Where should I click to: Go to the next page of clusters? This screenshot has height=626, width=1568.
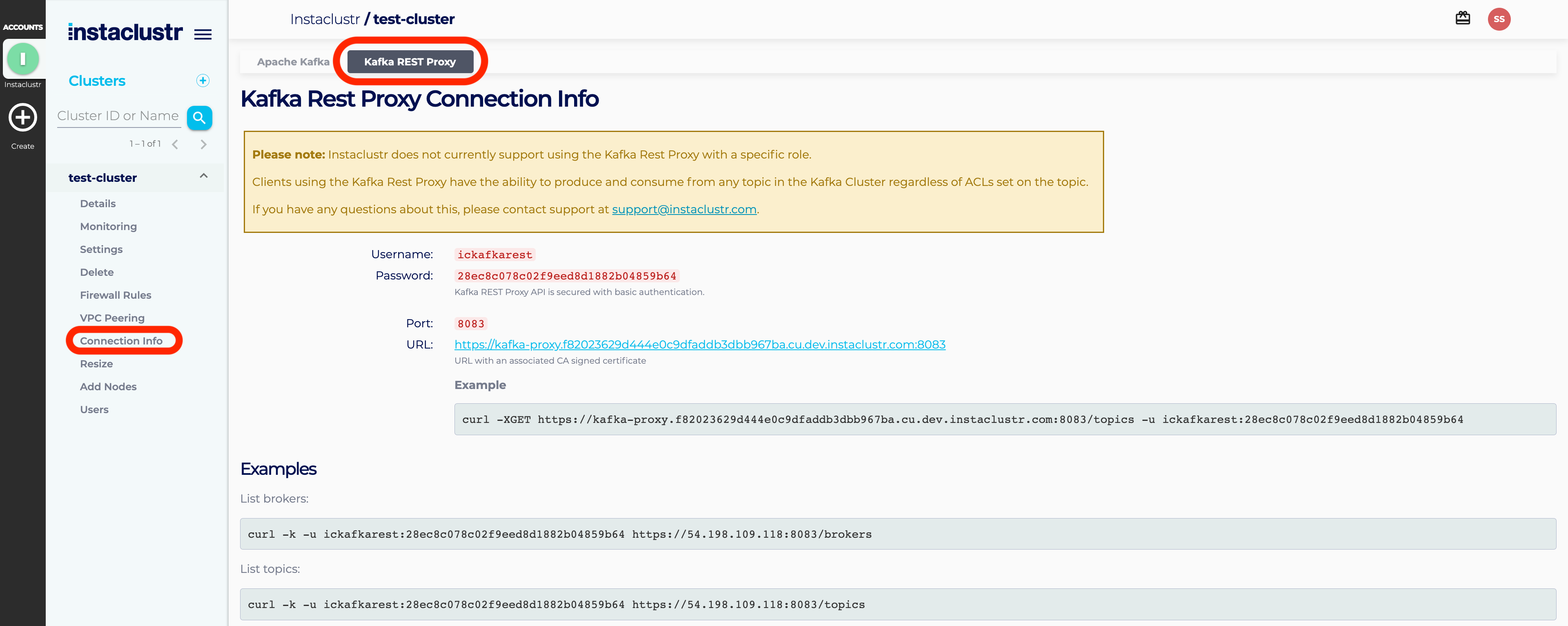203,144
